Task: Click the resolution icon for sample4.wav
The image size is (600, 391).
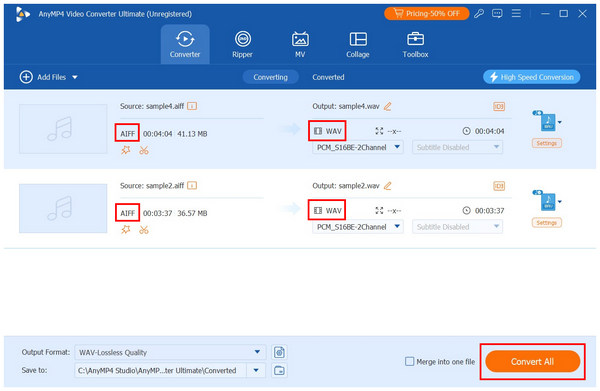Action: click(x=379, y=131)
